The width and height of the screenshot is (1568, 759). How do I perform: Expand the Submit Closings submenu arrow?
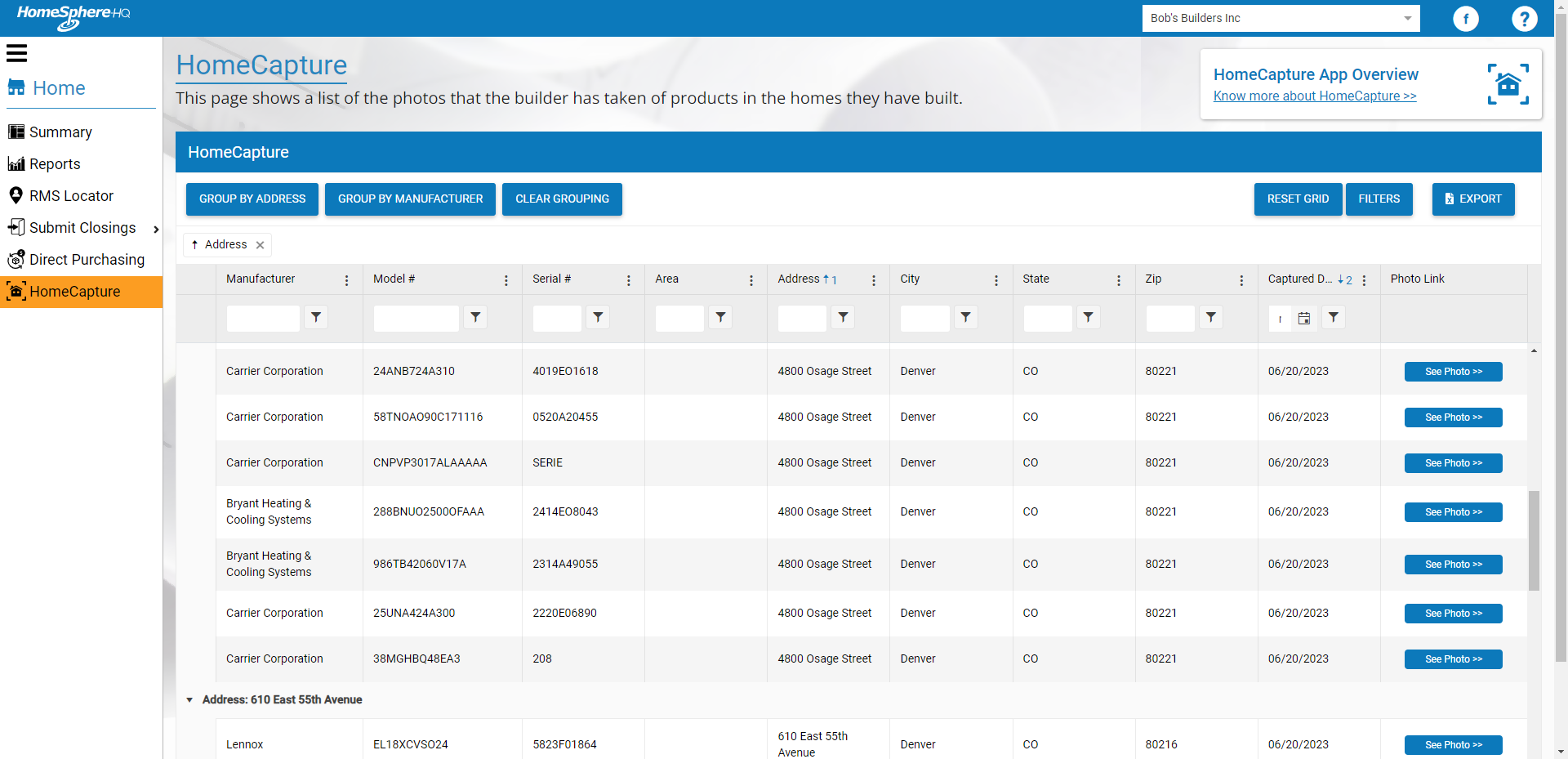click(156, 229)
